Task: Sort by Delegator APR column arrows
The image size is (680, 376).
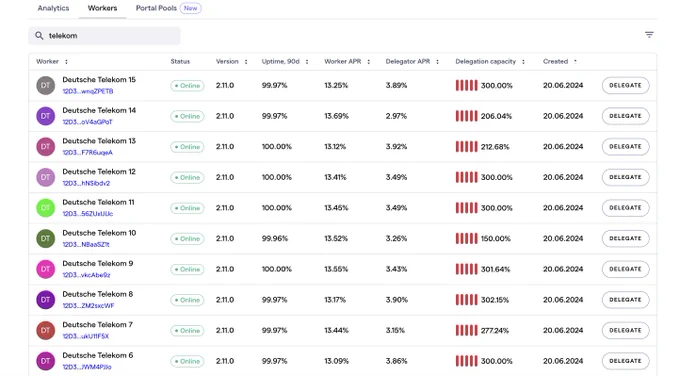Action: 437,62
